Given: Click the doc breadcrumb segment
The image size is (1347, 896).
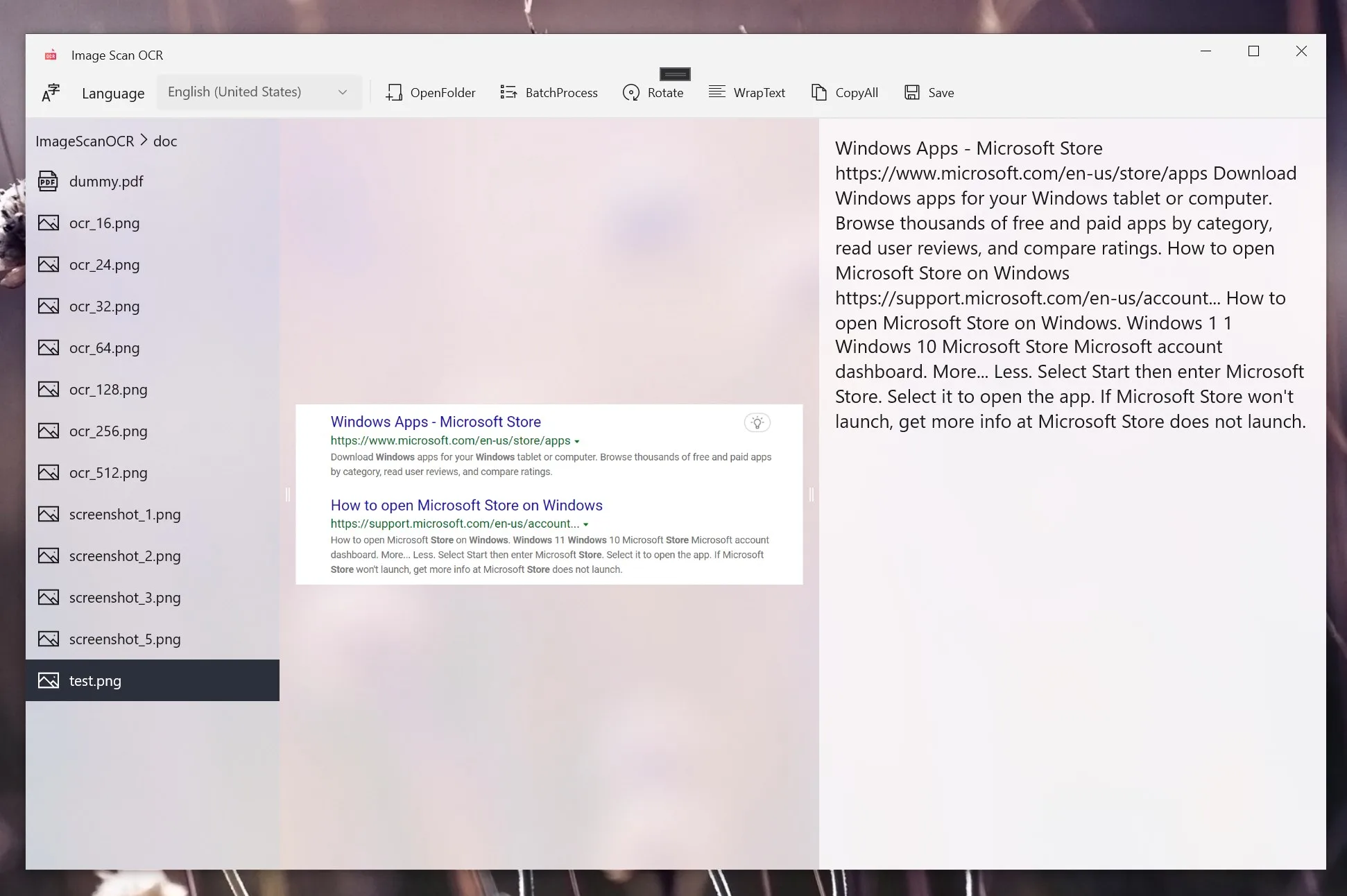Looking at the screenshot, I should (165, 141).
